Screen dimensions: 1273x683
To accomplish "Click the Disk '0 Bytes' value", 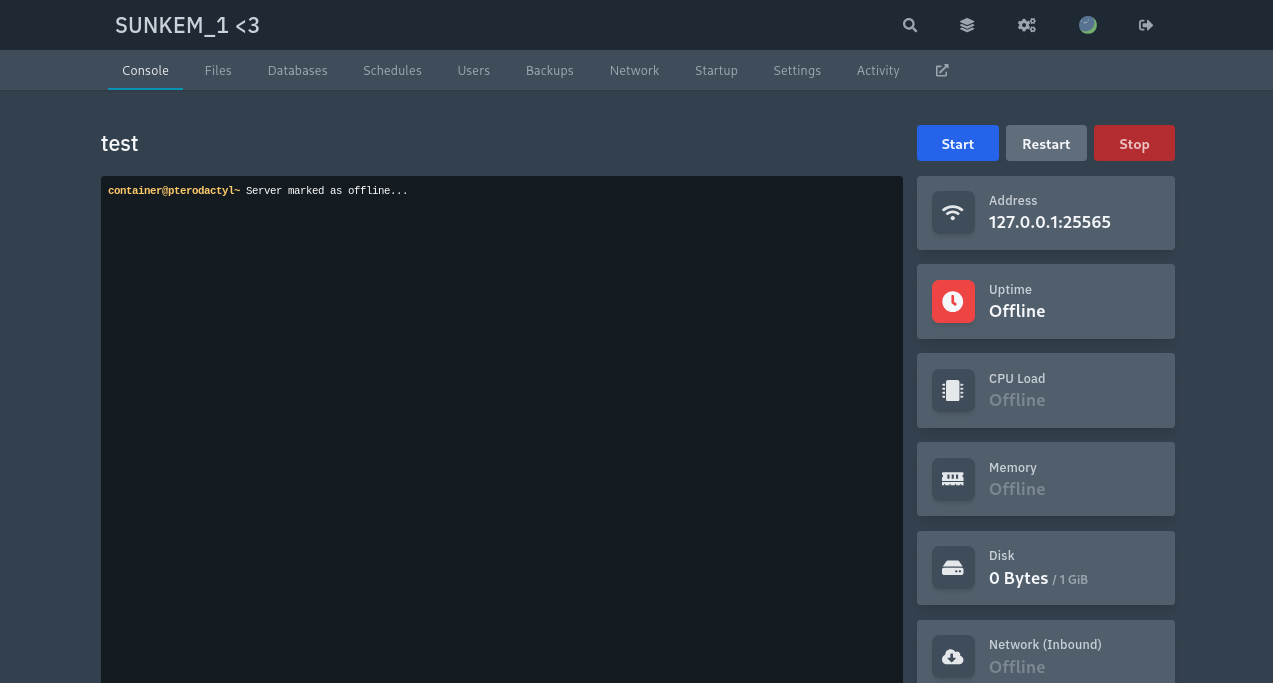I will (x=1019, y=578).
